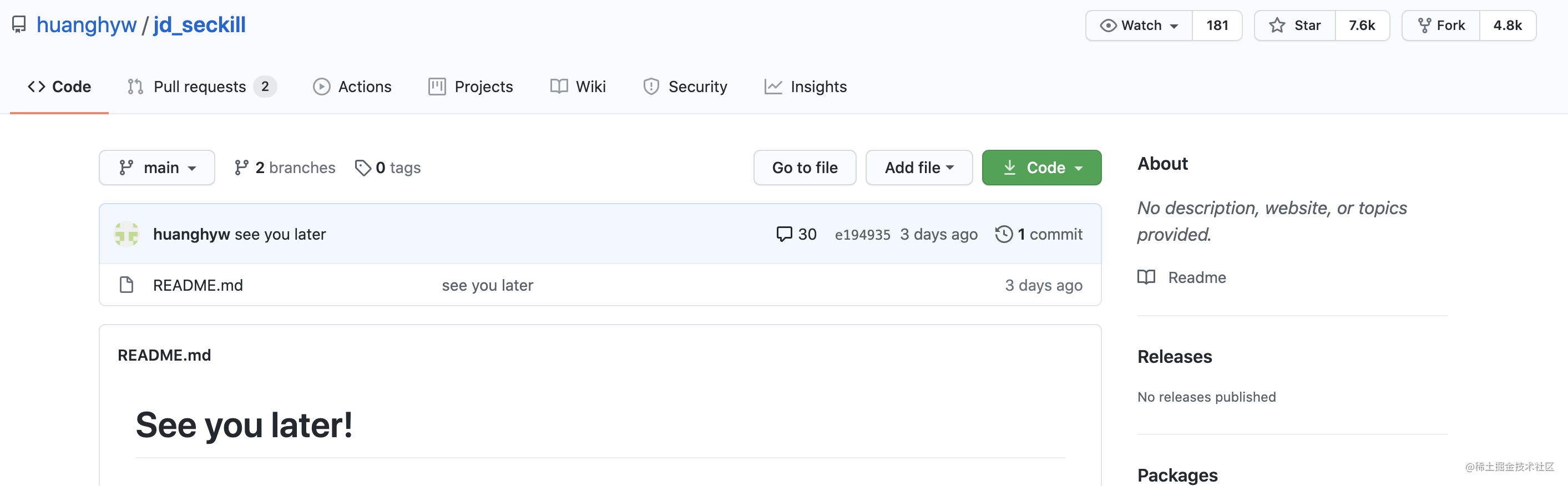Fork the repository with the Fork button
Viewport: 1568px width, 486px height.
pyautogui.click(x=1441, y=26)
